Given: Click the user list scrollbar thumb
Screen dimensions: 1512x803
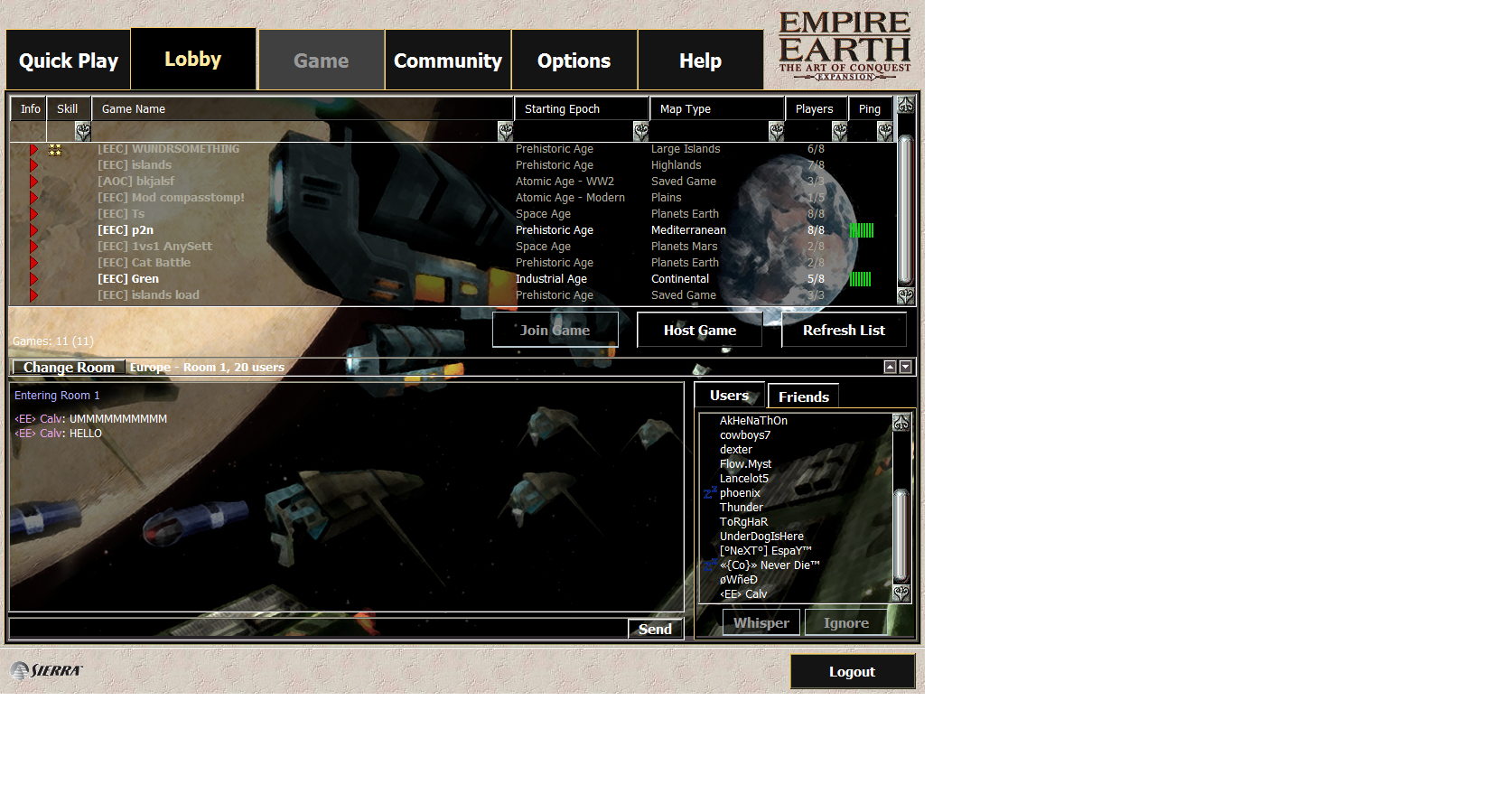Looking at the screenshot, I should [x=901, y=535].
